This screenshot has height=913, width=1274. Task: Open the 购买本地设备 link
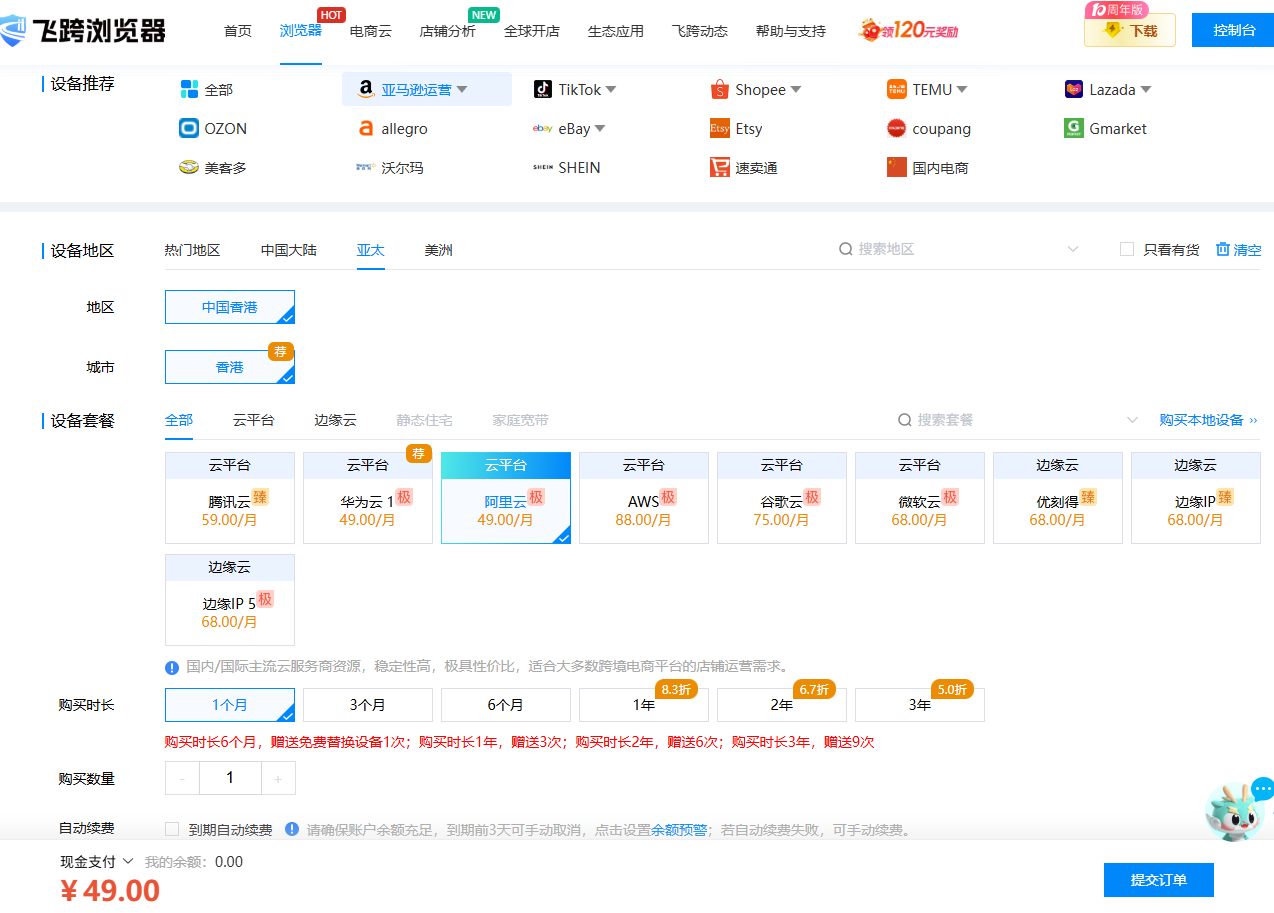(1208, 420)
